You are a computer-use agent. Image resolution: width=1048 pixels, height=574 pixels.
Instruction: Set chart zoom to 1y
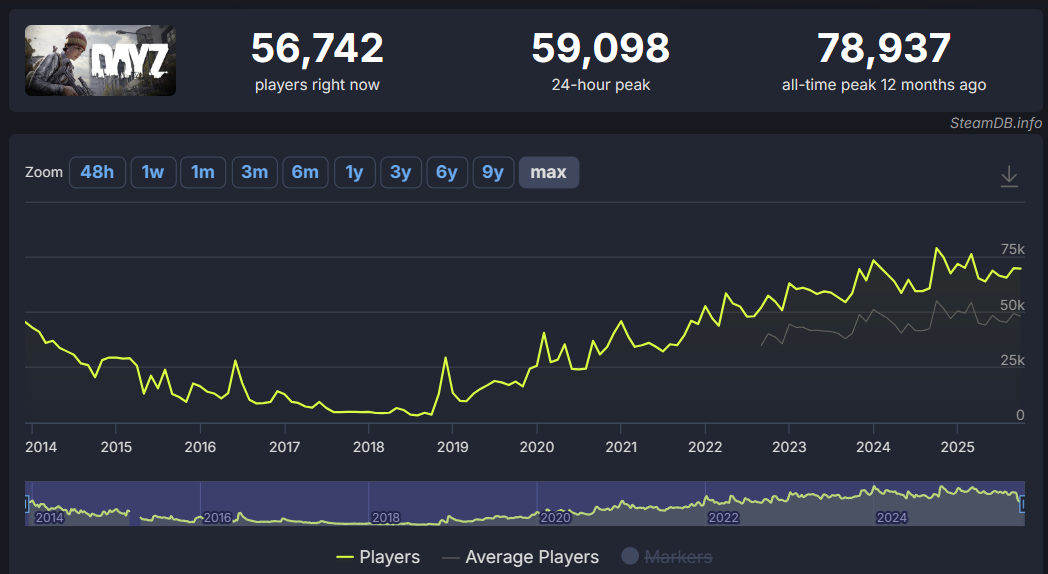tap(354, 172)
